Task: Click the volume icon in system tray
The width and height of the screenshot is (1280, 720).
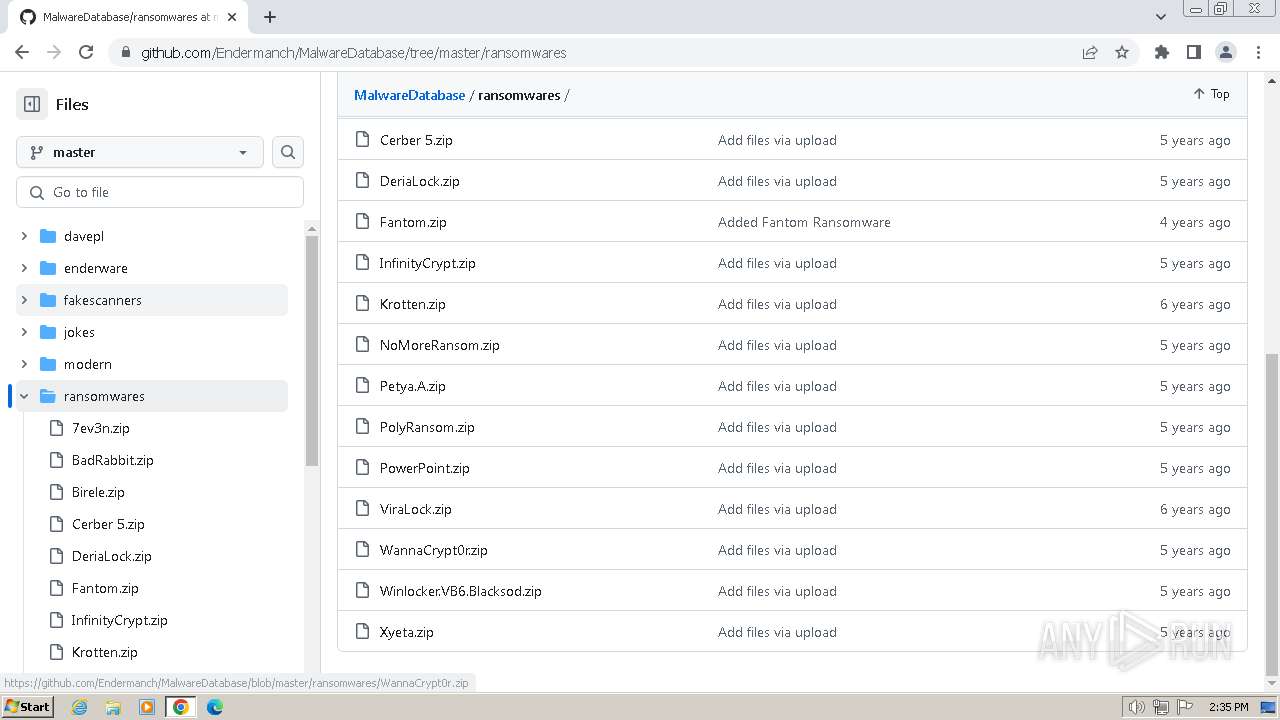Action: (1137, 707)
